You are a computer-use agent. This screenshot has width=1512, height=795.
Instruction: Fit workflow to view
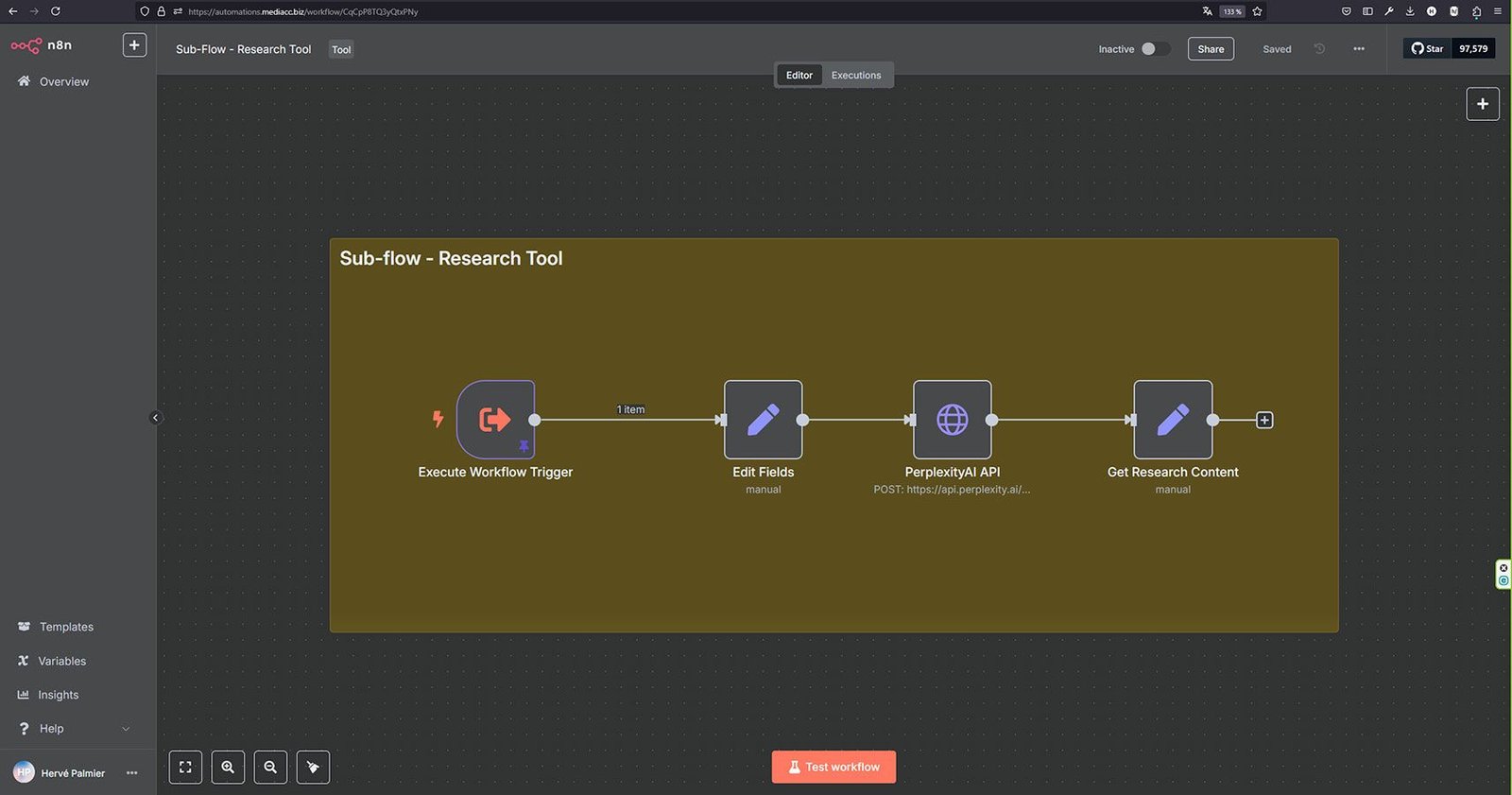(185, 768)
